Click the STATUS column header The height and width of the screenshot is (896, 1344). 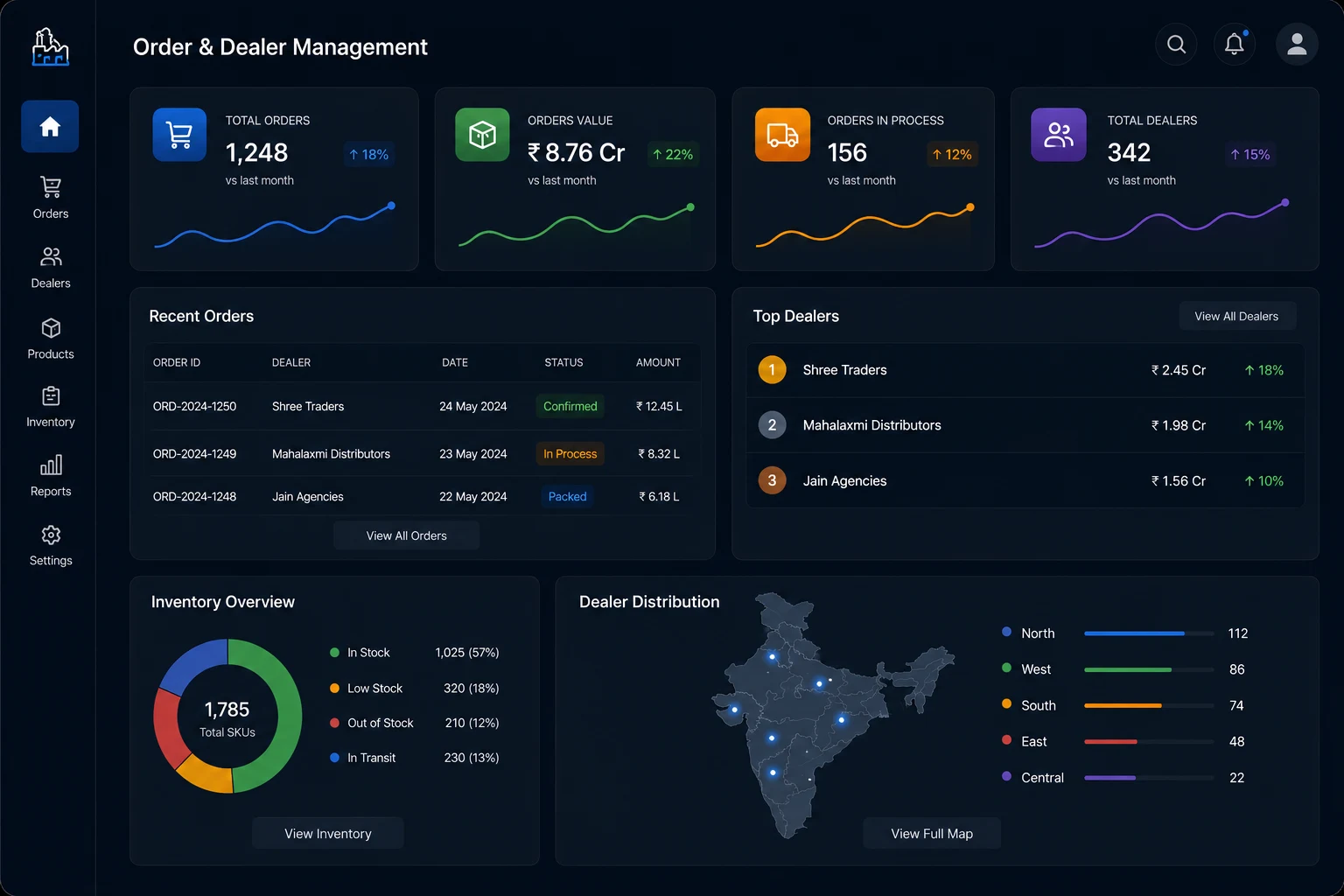(563, 362)
